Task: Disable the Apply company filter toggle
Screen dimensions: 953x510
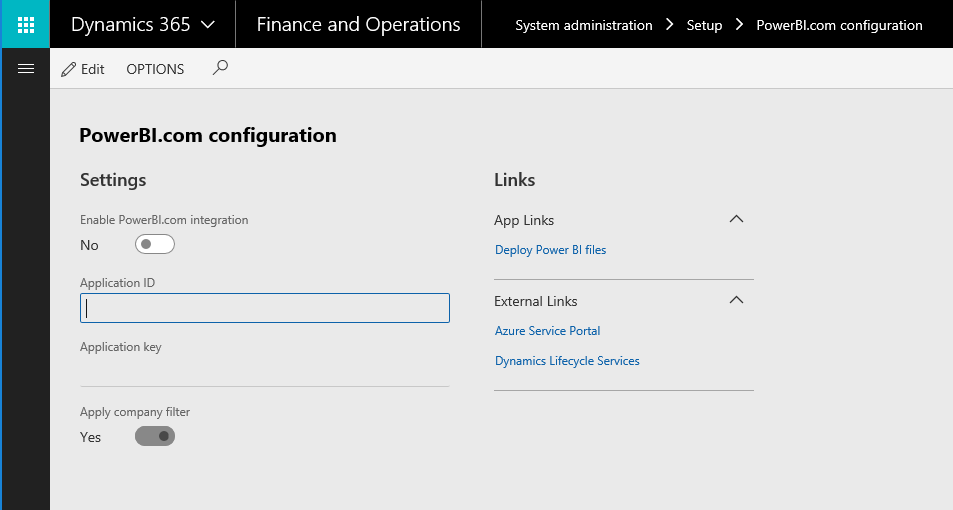Action: [x=155, y=436]
